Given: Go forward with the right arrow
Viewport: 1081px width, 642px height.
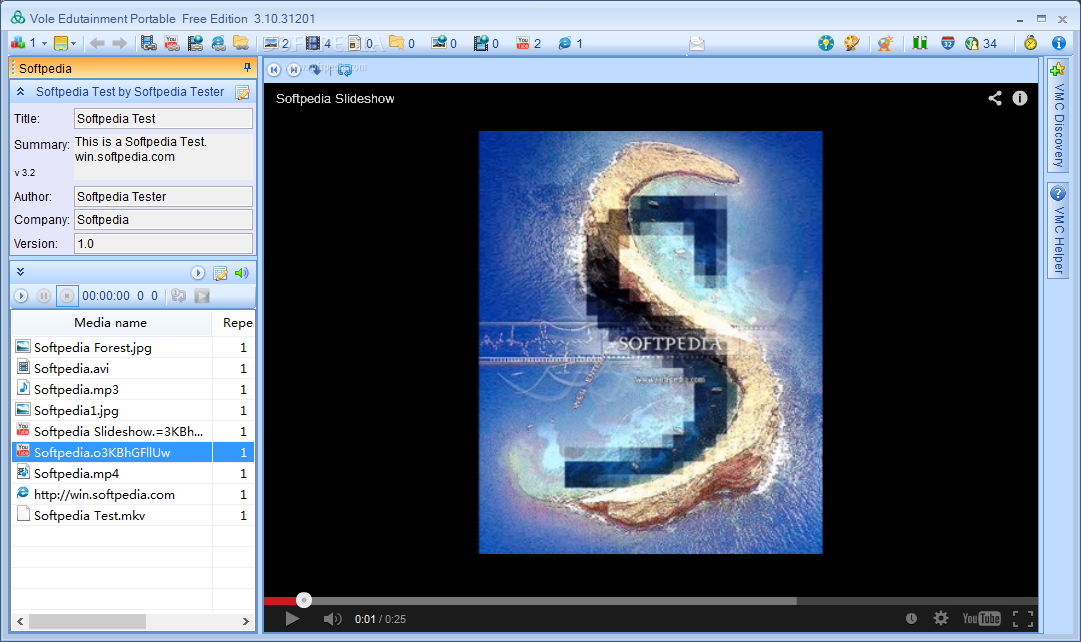Looking at the screenshot, I should (120, 43).
